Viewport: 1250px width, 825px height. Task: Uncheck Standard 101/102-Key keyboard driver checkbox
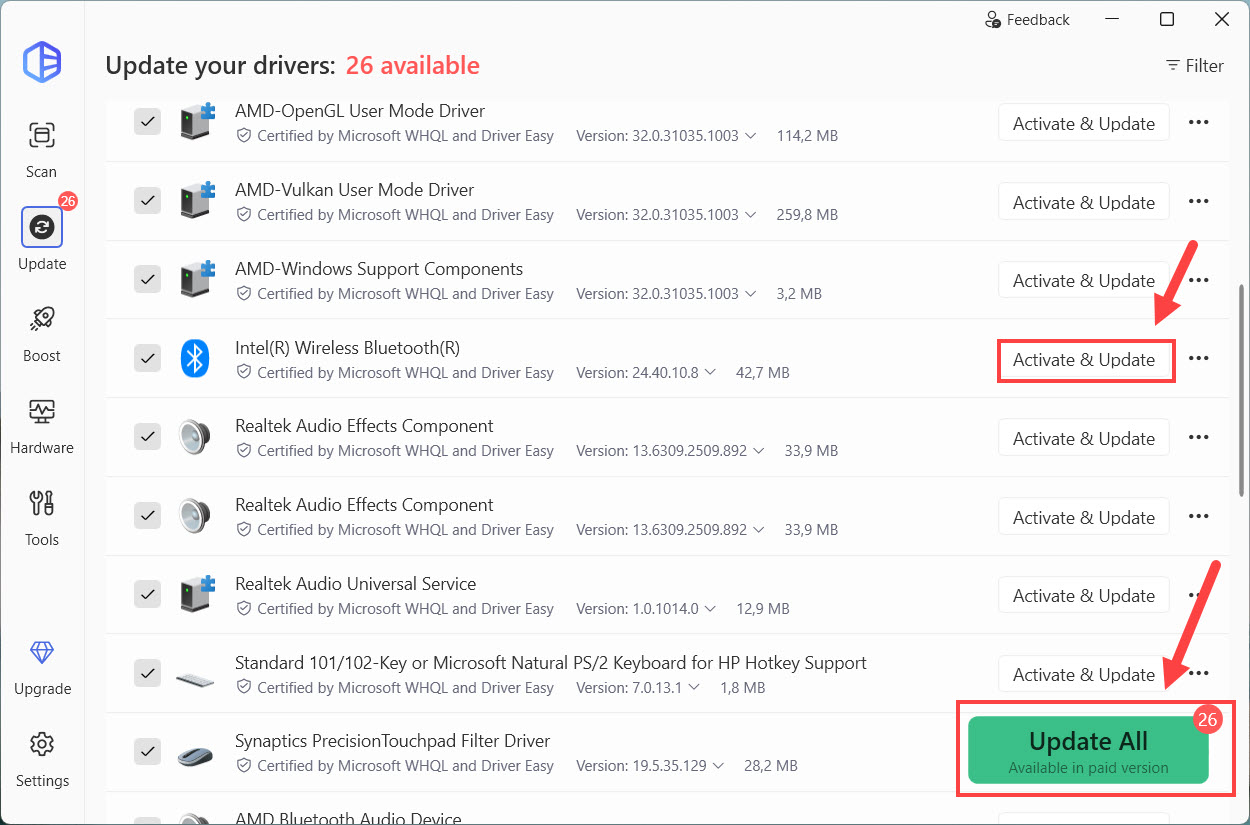click(147, 673)
